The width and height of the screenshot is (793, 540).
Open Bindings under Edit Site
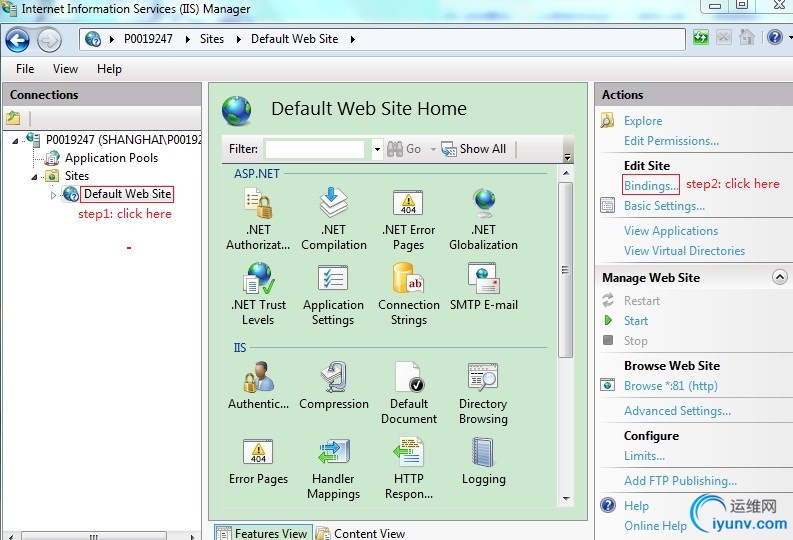[651, 186]
